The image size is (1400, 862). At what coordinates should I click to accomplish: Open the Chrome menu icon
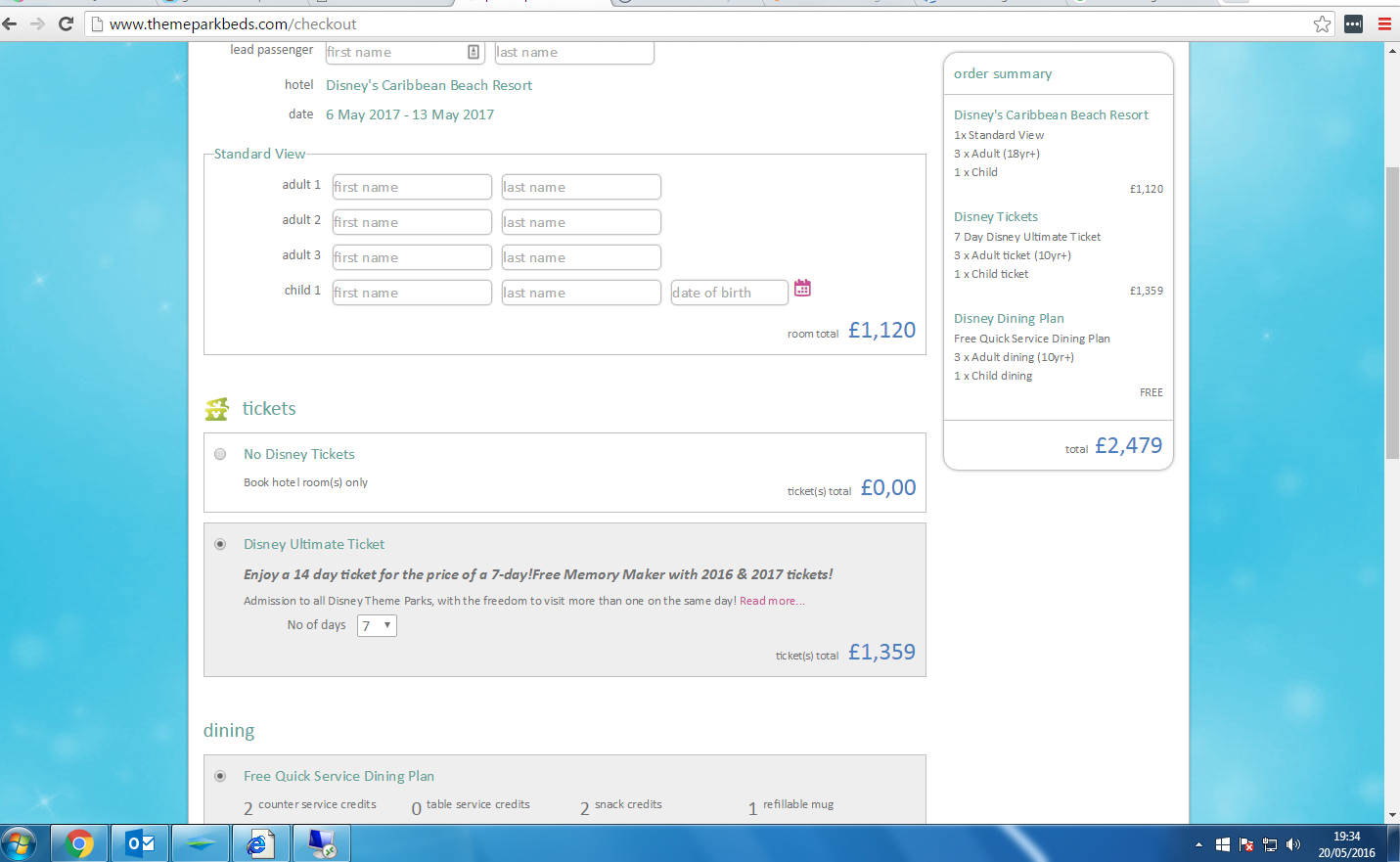point(1384,23)
